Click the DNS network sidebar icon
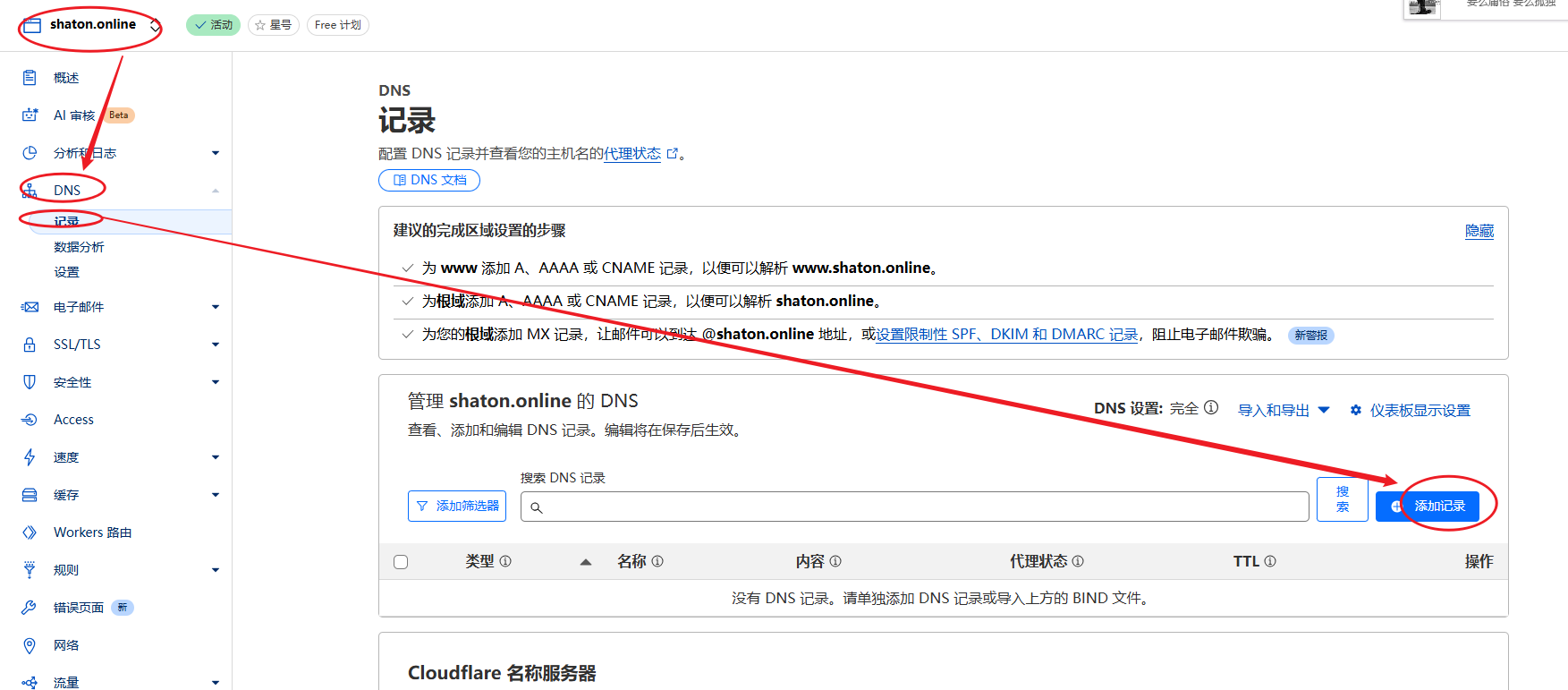This screenshot has width=1568, height=690. point(30,191)
